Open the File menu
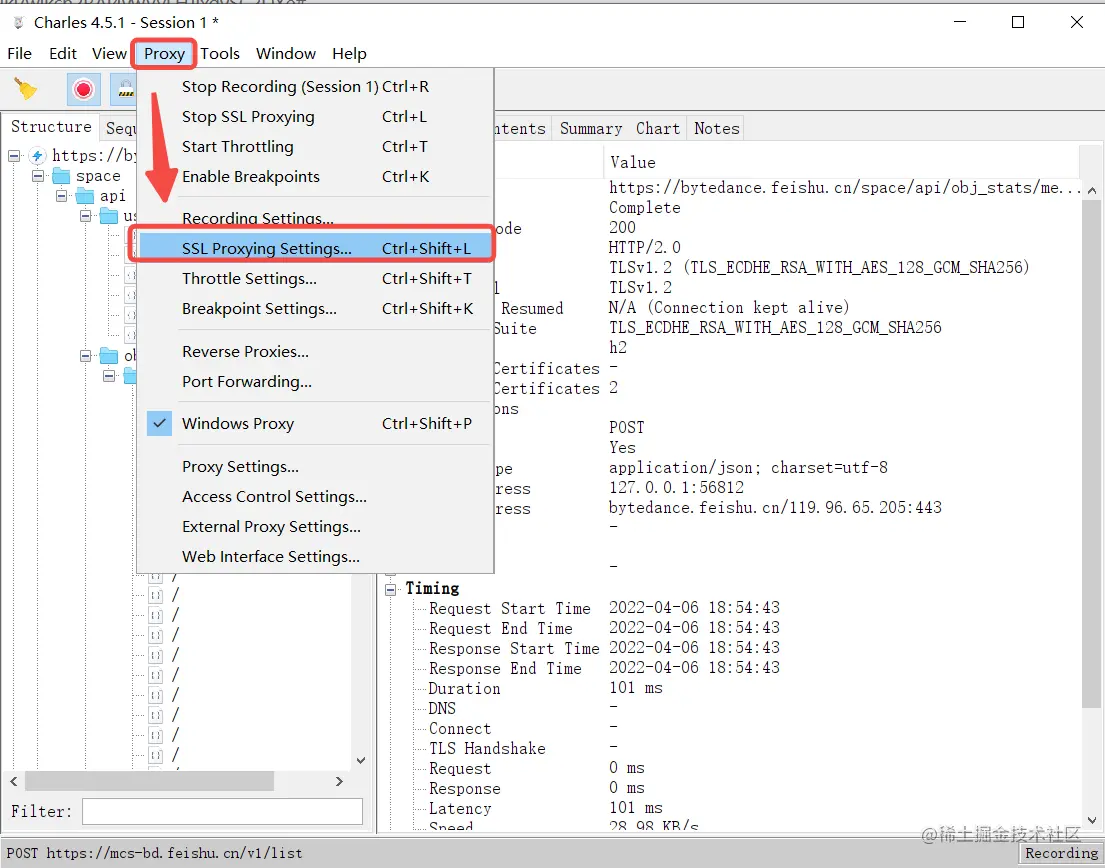The height and width of the screenshot is (868, 1105). [x=20, y=54]
